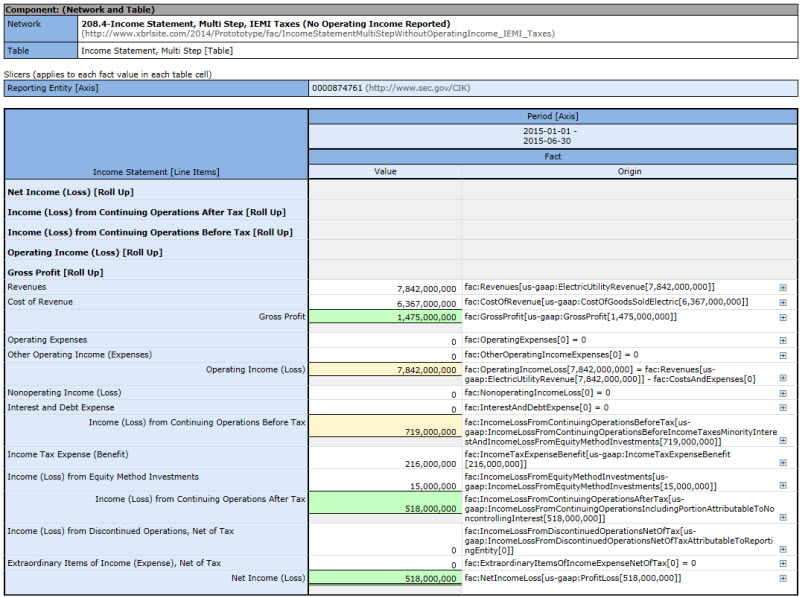Click the 208.4-Income Statement network title
The height and width of the screenshot is (597, 800).
266,23
